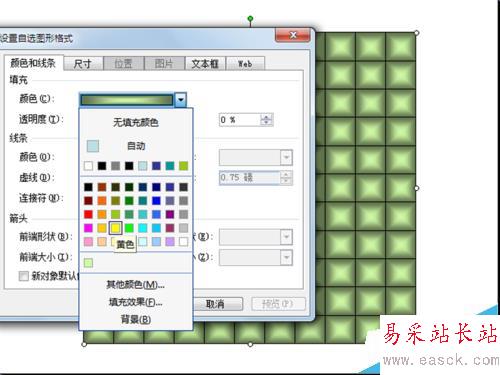Switch to the 文本框 tab
Screen dimensions: 500x375
(205, 63)
